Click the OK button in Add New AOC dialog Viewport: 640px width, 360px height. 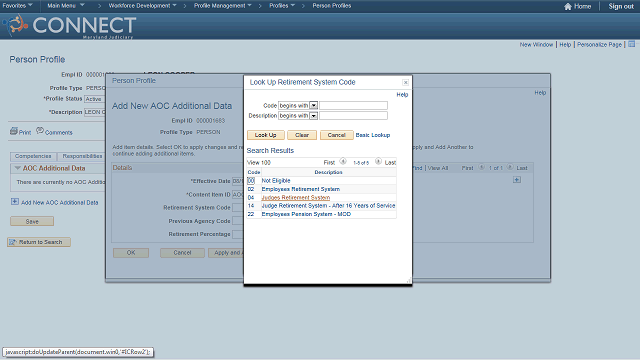(x=131, y=253)
